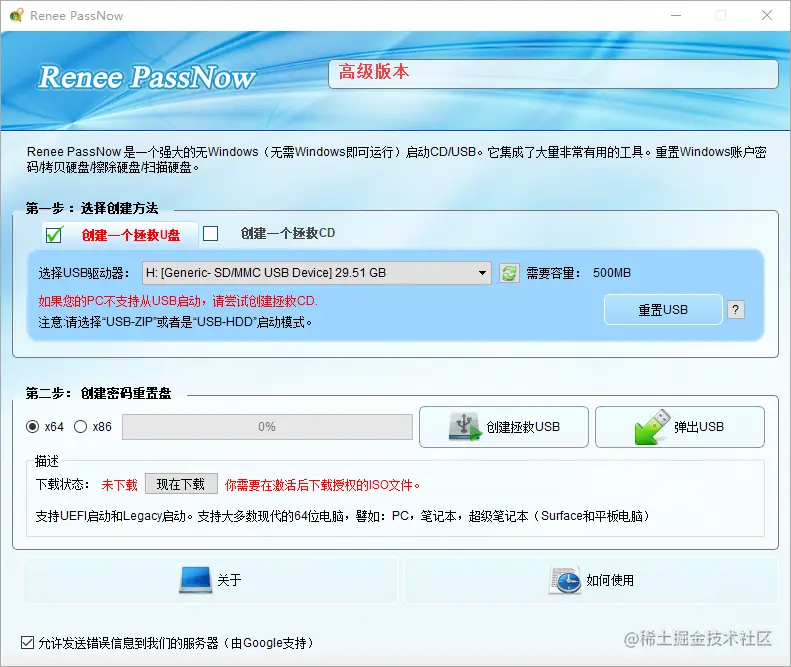
Task: Click the 500MB required capacity value
Action: pos(611,273)
